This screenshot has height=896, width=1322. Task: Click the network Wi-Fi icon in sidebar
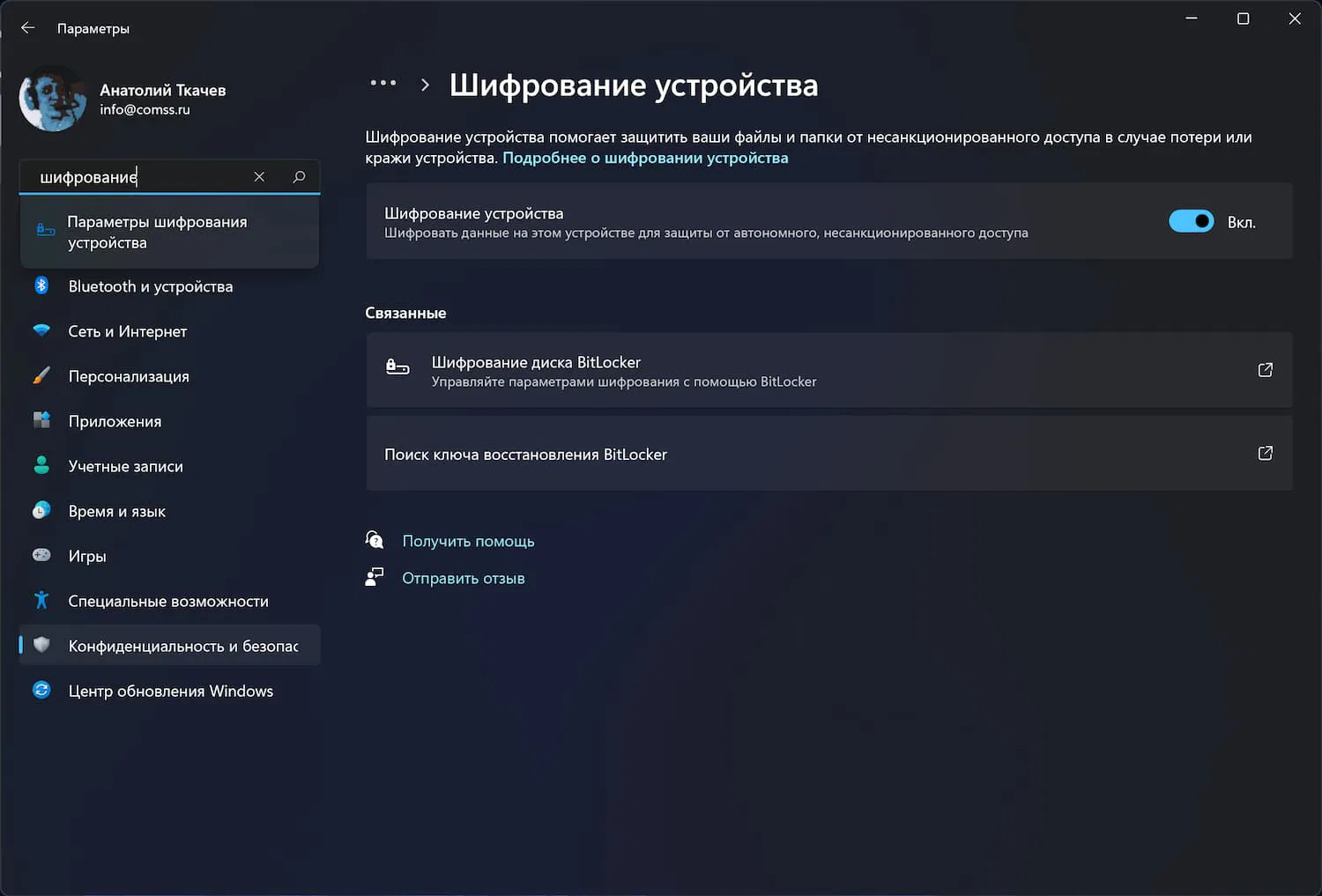tap(41, 330)
